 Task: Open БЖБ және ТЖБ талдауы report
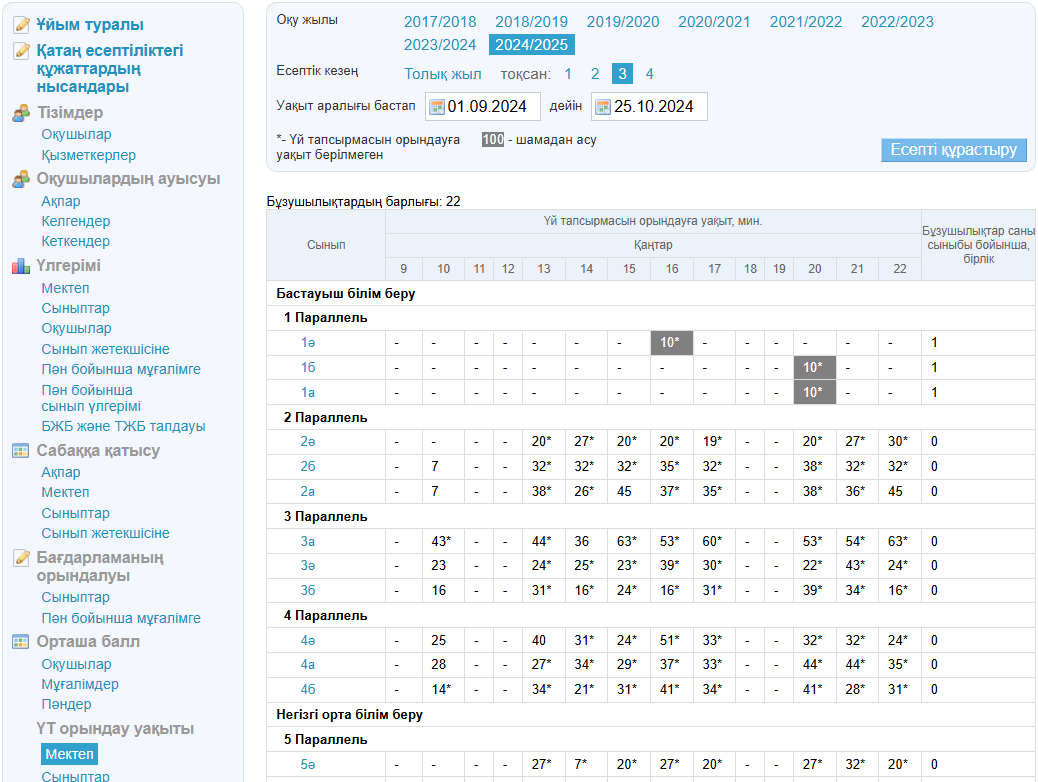click(123, 426)
